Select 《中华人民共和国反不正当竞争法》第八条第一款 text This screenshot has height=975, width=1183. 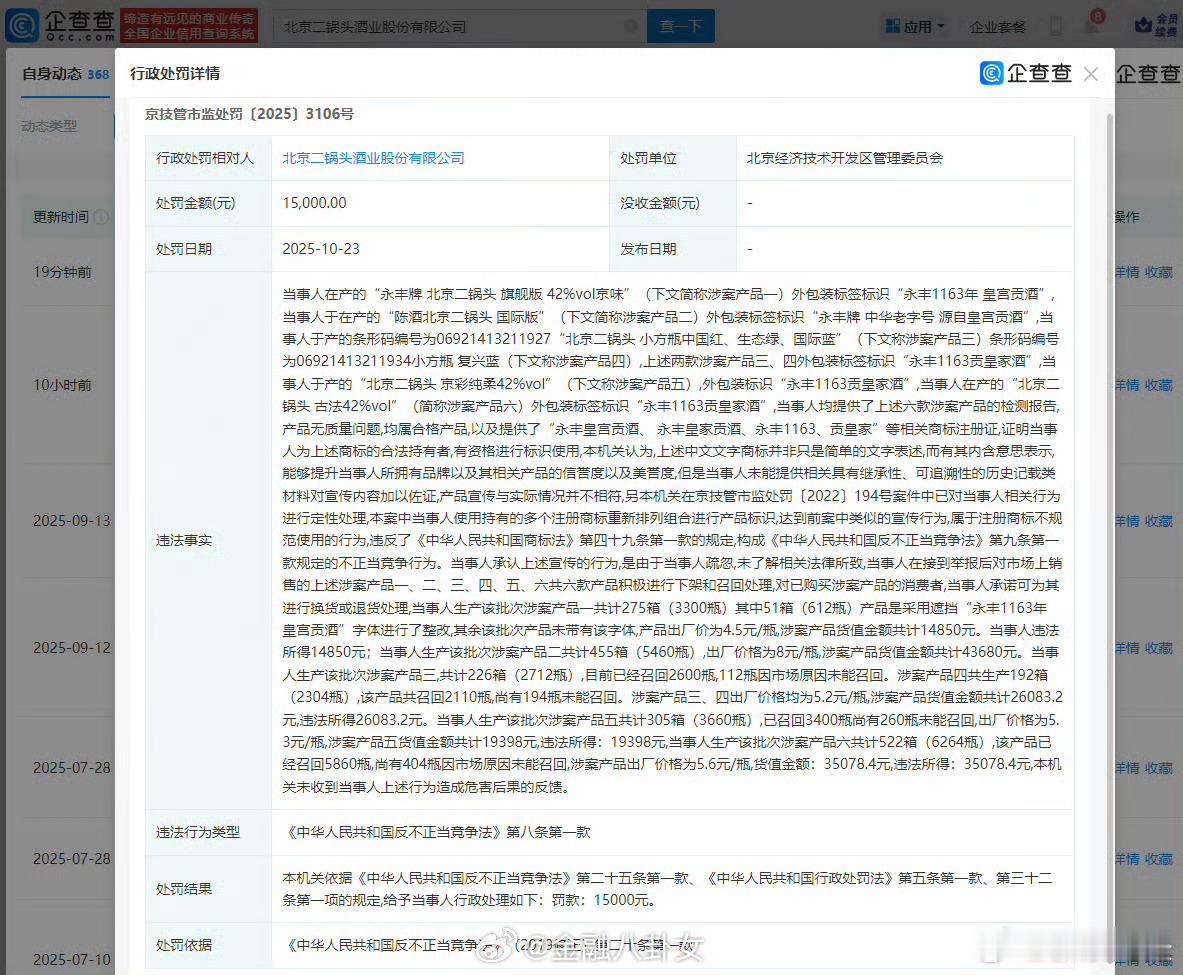coord(437,832)
